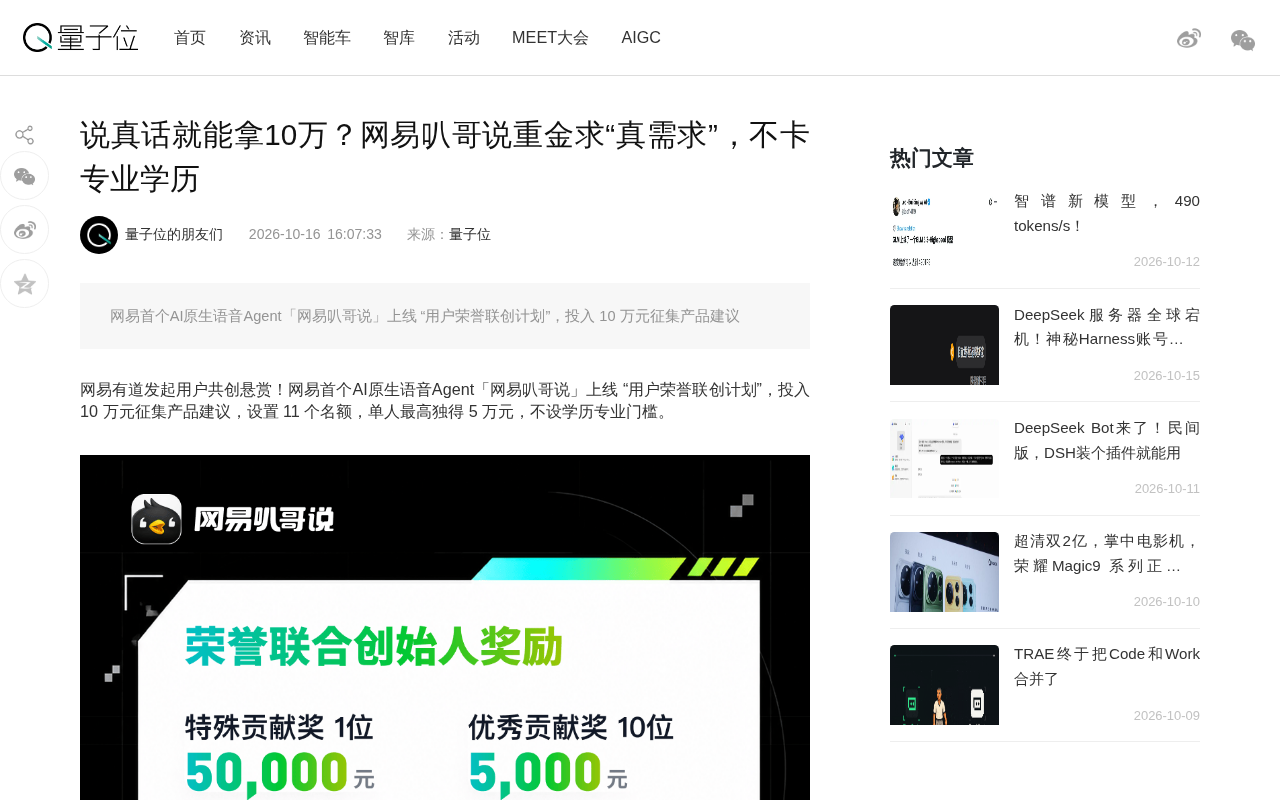Click the article title 说真话就能拿10万
This screenshot has height=800, width=1280.
[445, 156]
